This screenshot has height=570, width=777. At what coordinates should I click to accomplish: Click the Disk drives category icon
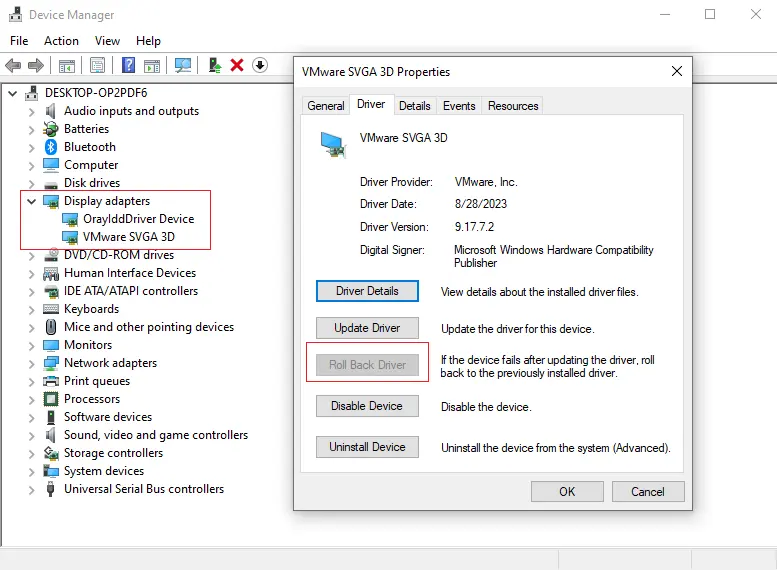coord(51,185)
